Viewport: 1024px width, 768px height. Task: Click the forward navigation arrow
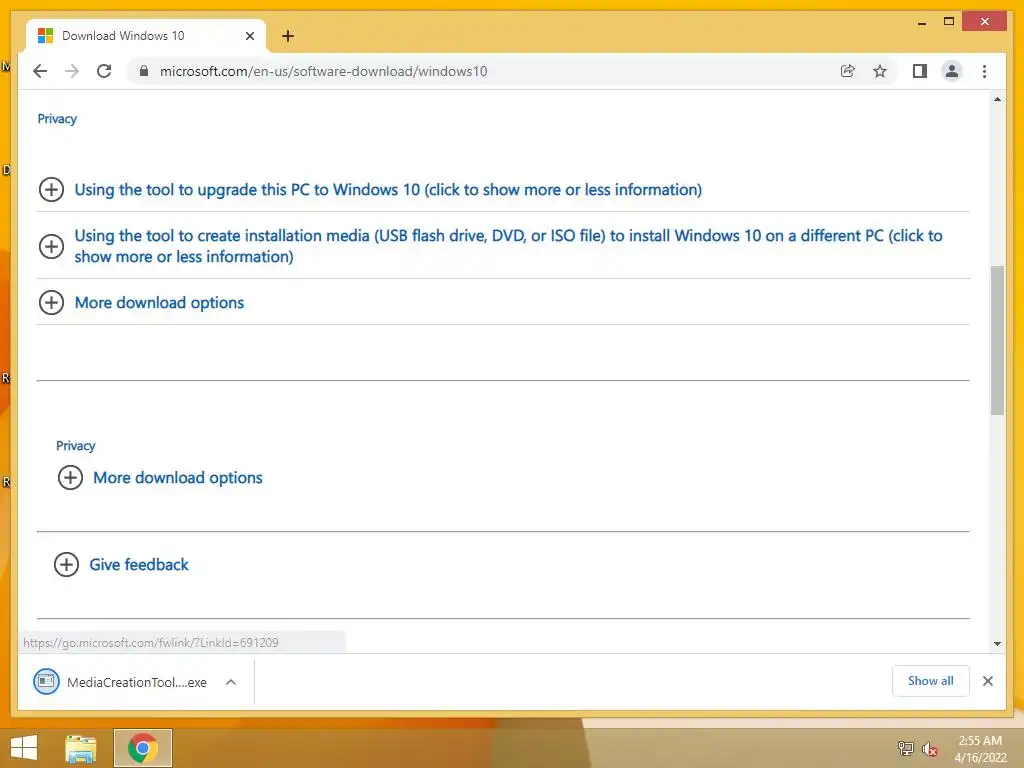pos(72,71)
